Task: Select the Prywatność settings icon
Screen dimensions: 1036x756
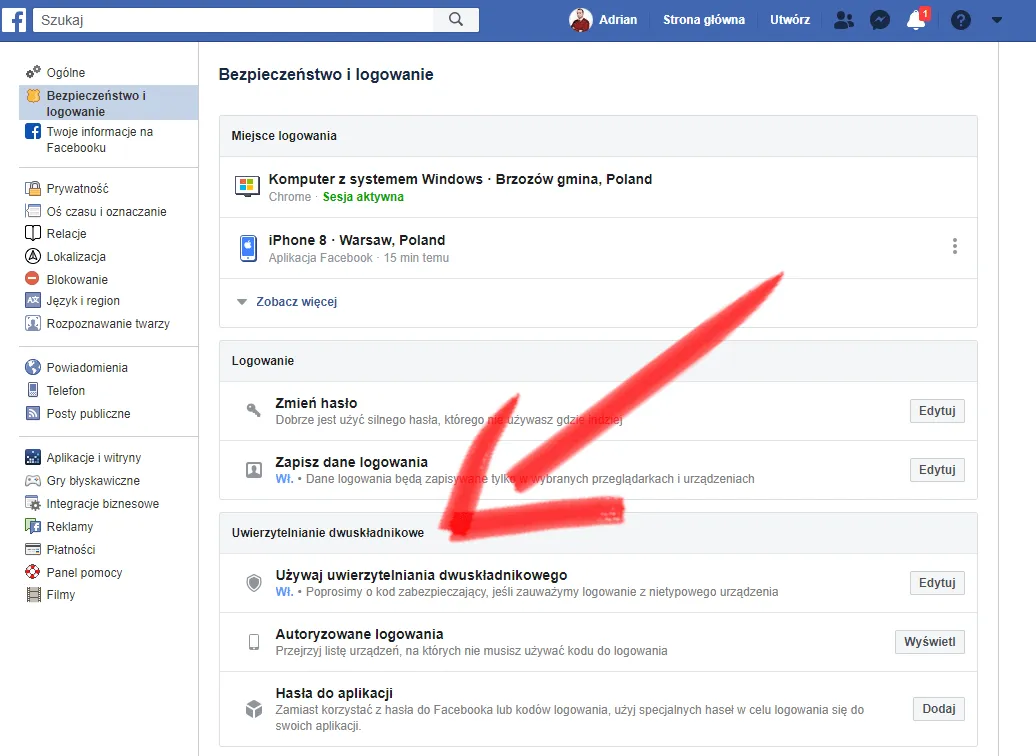Action: point(35,188)
